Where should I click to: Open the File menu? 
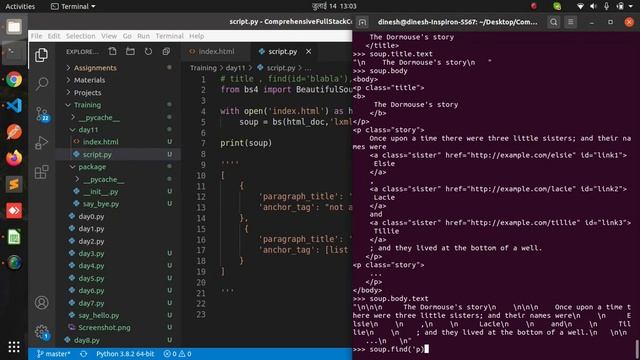click(x=36, y=36)
